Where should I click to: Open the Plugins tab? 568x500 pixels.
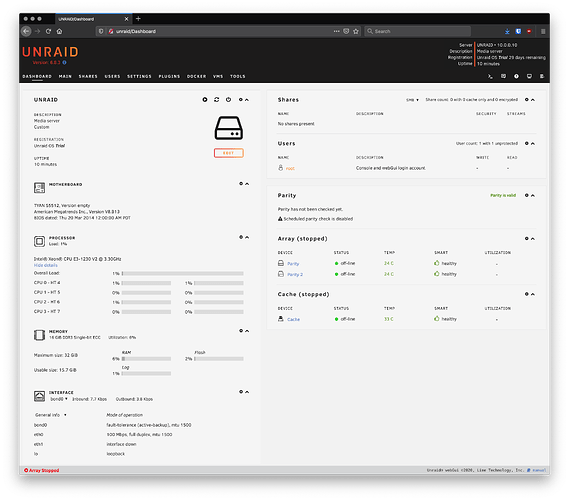169,76
